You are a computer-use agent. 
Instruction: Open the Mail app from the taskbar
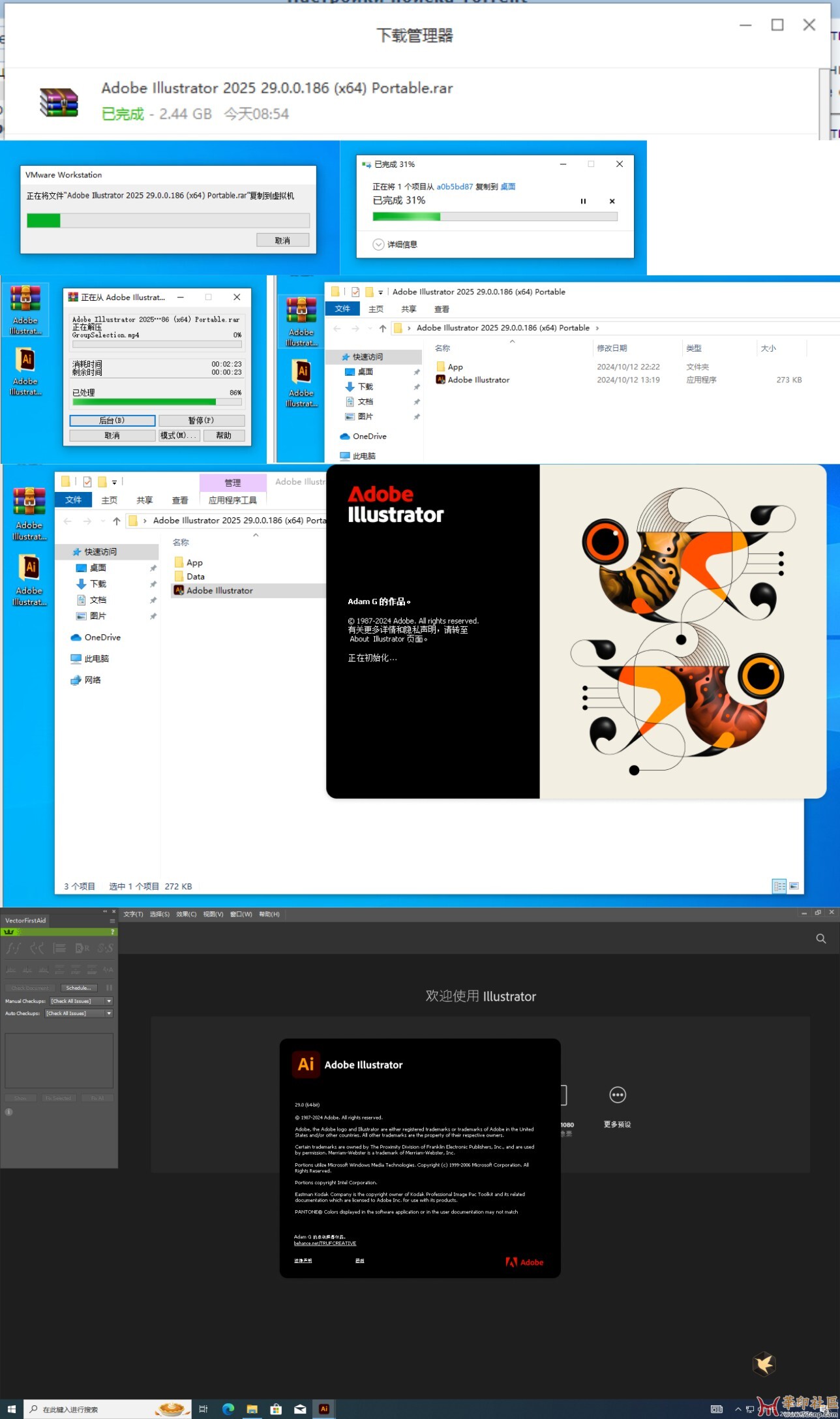point(300,1409)
